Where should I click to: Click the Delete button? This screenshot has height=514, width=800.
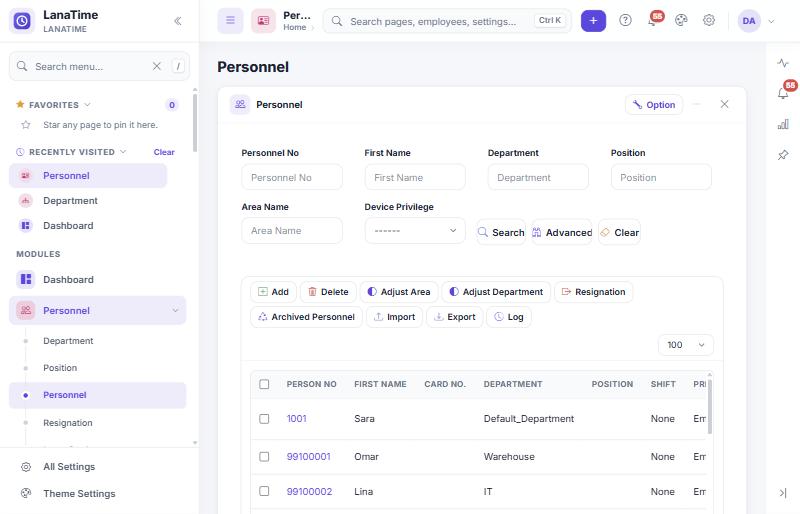pos(328,292)
